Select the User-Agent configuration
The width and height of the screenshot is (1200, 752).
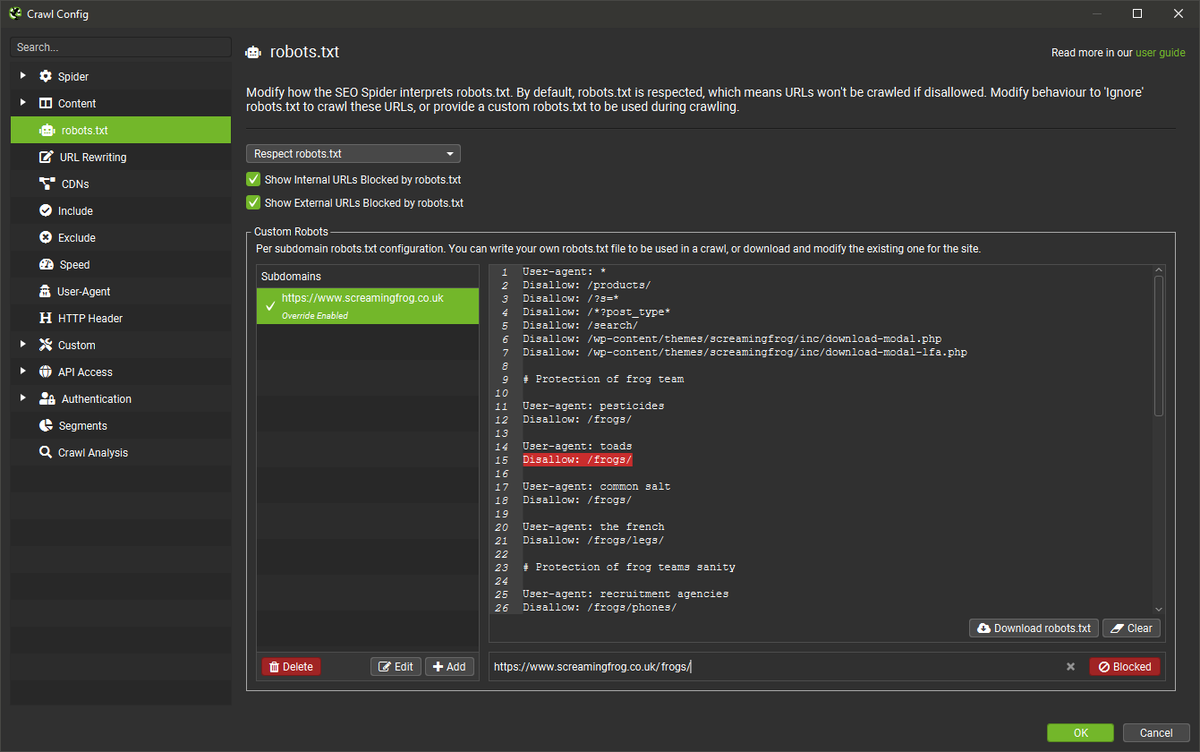click(121, 292)
